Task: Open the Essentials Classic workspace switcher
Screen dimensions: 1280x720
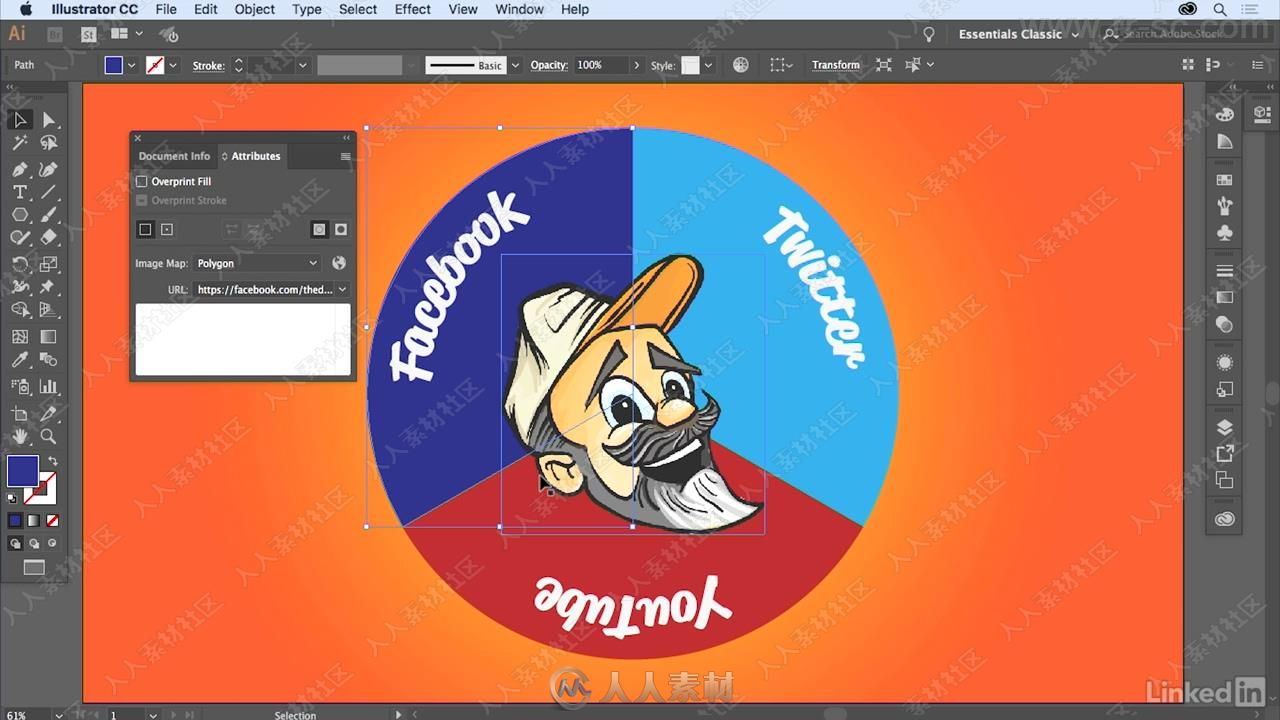Action: point(1018,34)
